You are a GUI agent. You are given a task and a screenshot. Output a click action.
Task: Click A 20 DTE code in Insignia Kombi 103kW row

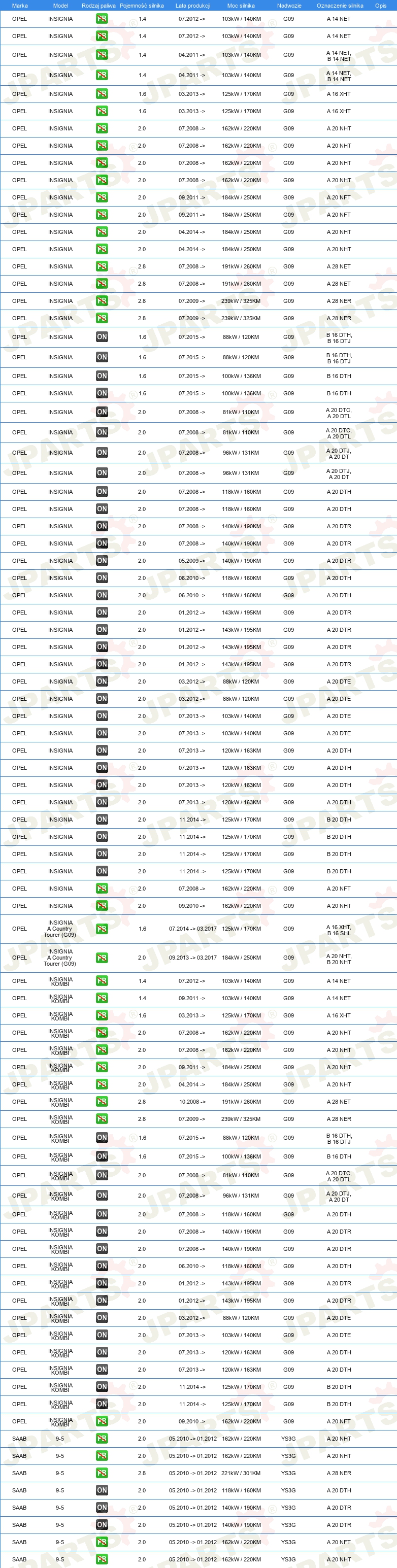point(339,1335)
